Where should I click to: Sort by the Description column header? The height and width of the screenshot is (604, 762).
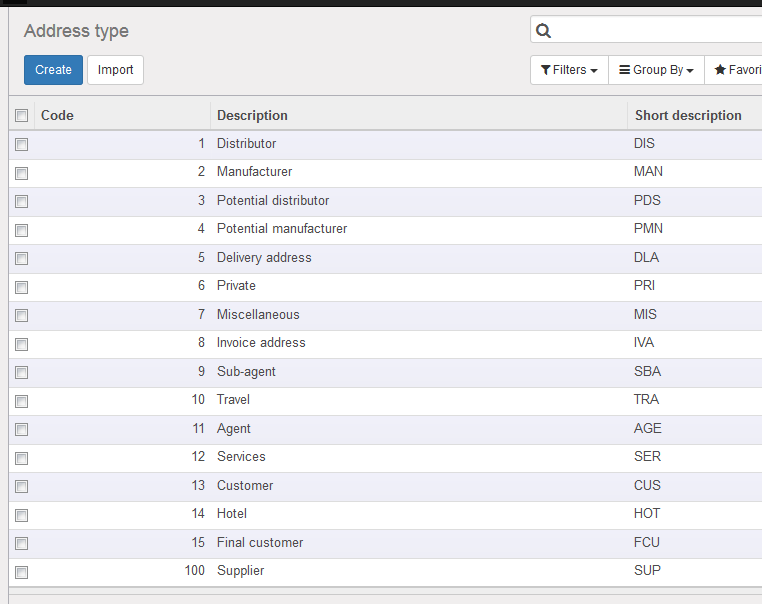click(252, 115)
